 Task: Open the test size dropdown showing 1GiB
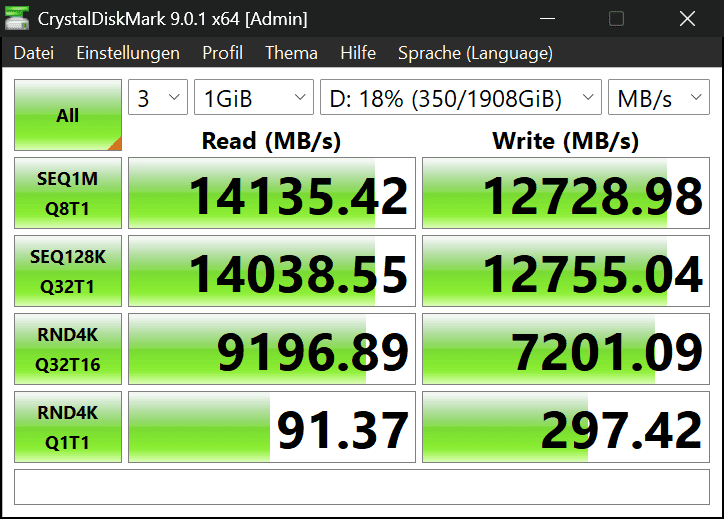(254, 97)
